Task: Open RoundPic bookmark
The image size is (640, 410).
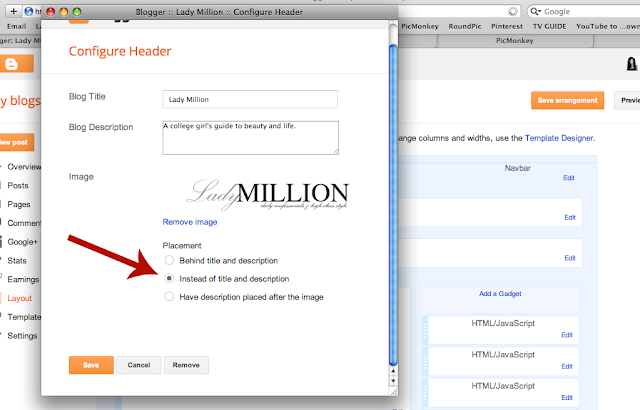Action: point(465,26)
